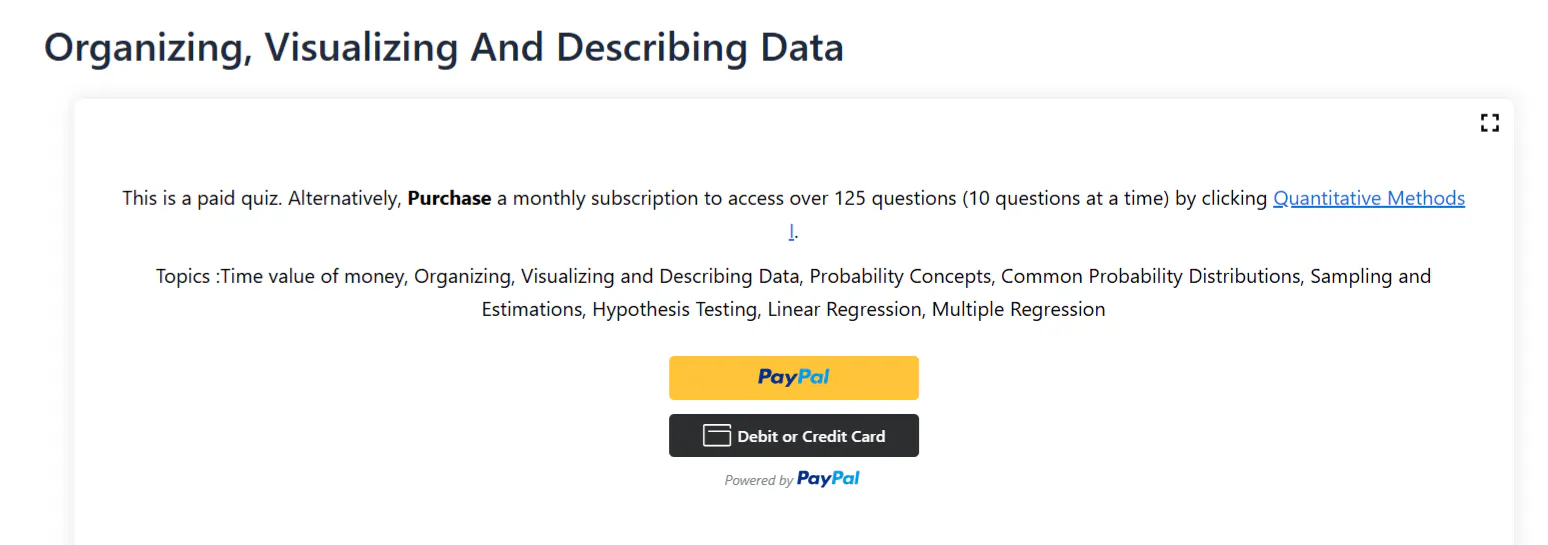Click 'Time value of money' in topics
This screenshot has height=545, width=1548.
coord(312,276)
